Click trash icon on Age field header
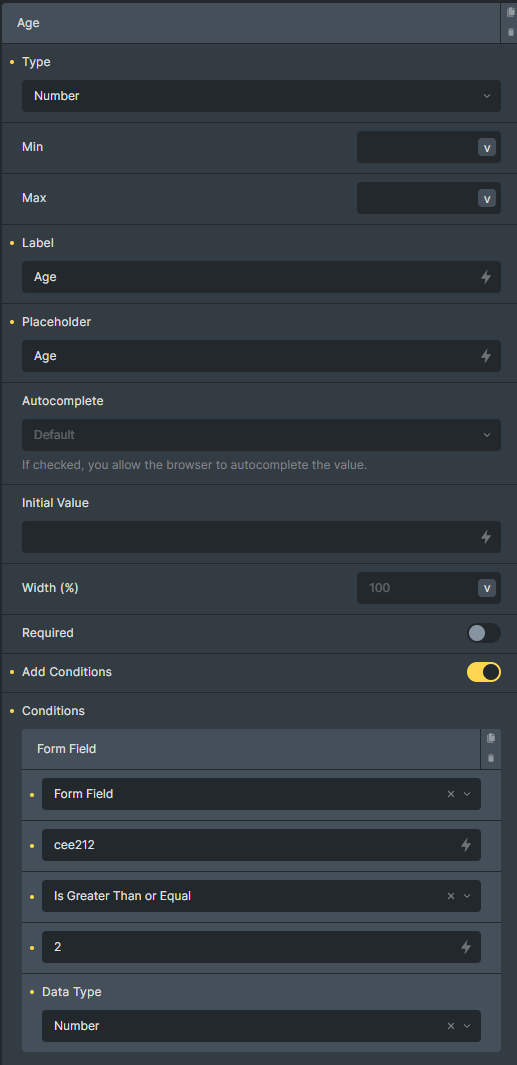 (511, 32)
